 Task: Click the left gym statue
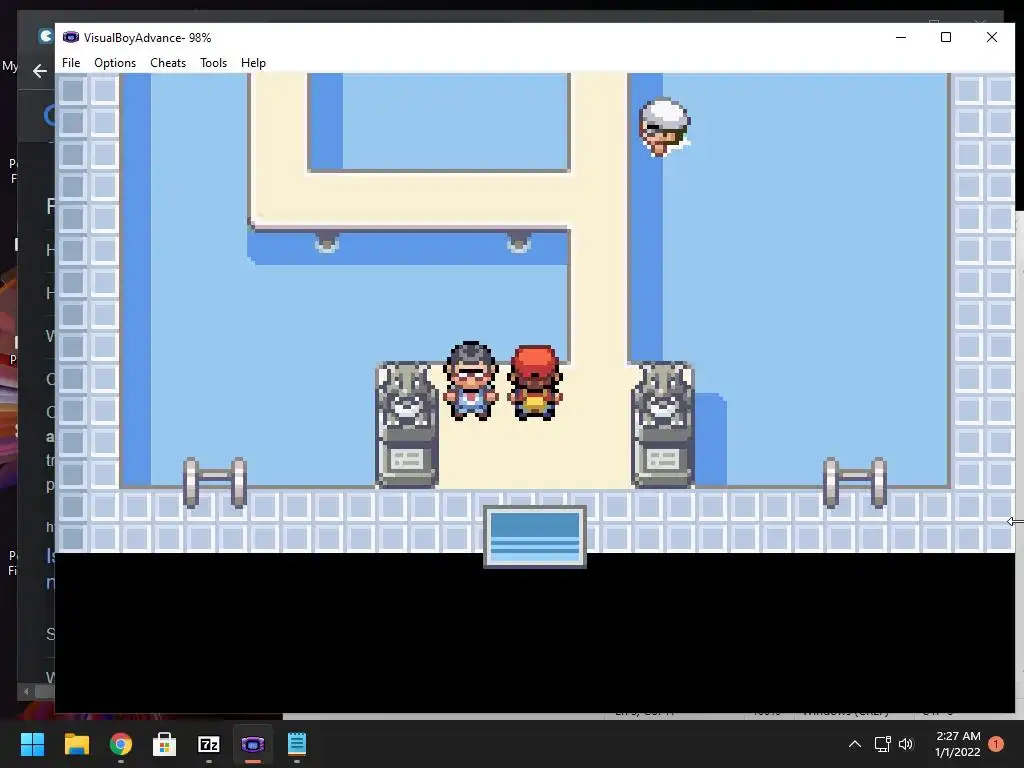[407, 424]
